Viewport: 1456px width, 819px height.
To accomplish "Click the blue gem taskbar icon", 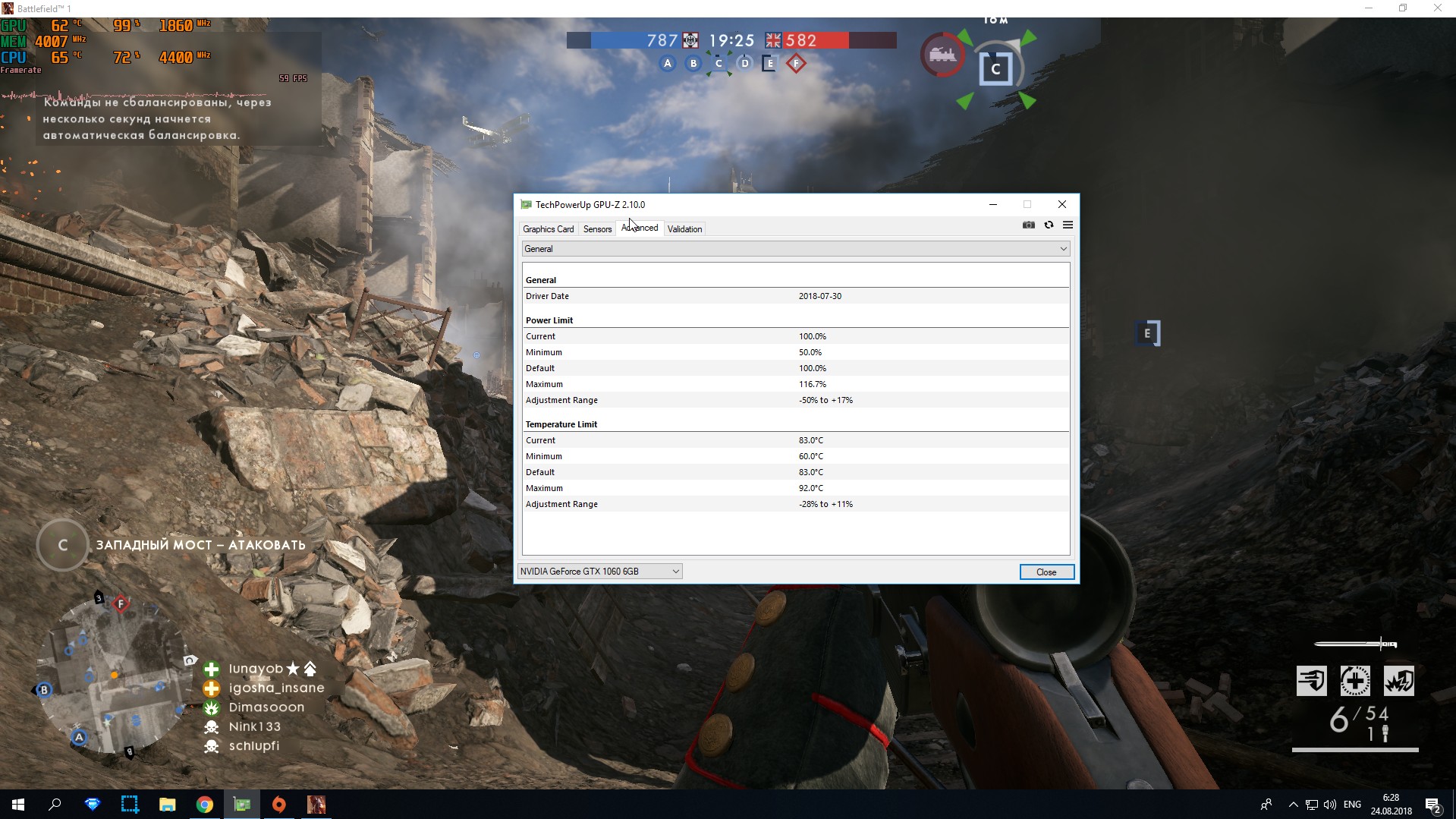I will [x=93, y=805].
